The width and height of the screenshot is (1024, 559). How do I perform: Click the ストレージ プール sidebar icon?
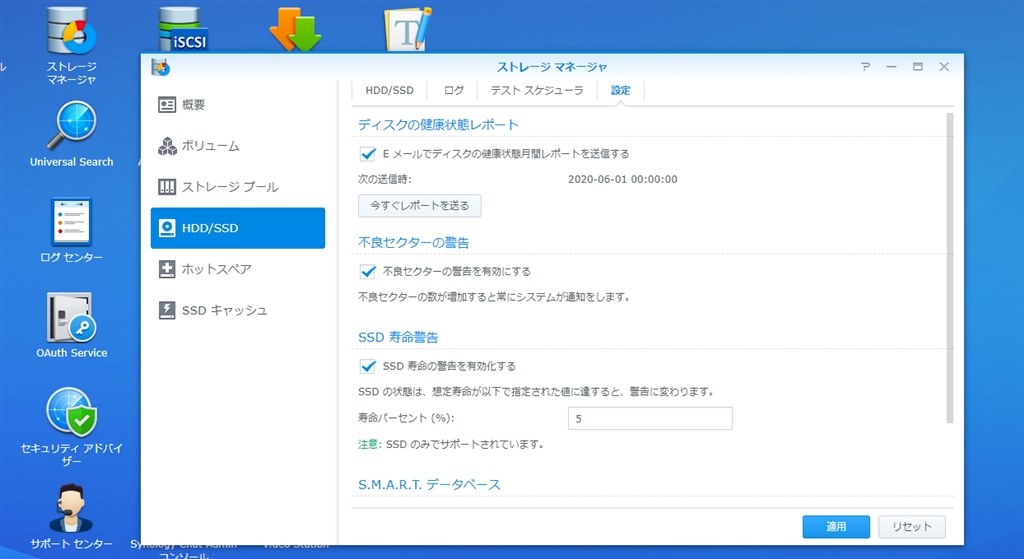coord(167,187)
